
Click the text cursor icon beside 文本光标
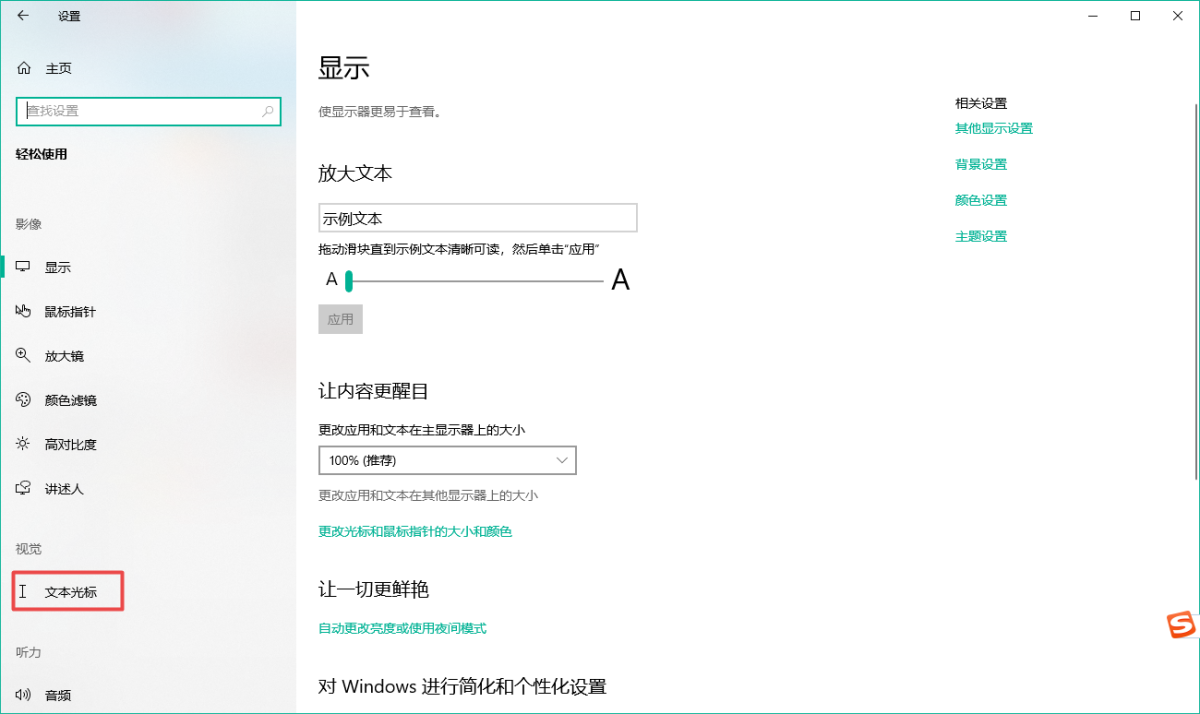click(x=24, y=592)
